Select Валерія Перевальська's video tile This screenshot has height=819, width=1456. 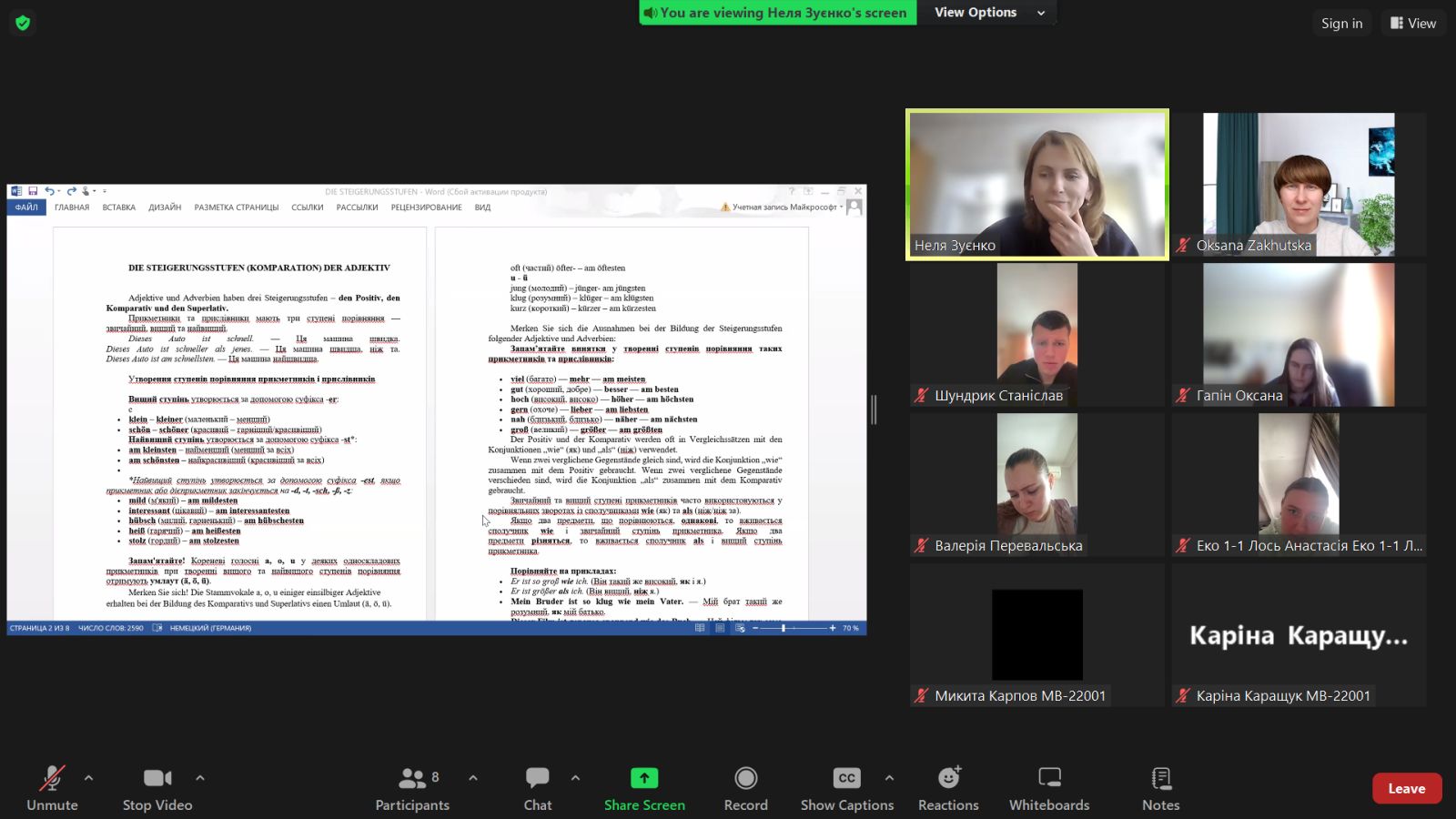point(1037,485)
